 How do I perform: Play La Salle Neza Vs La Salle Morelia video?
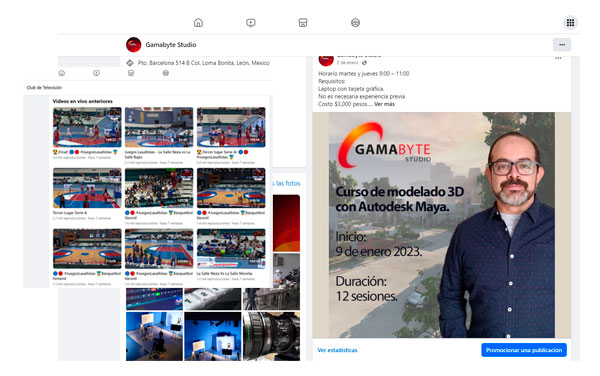click(x=231, y=249)
